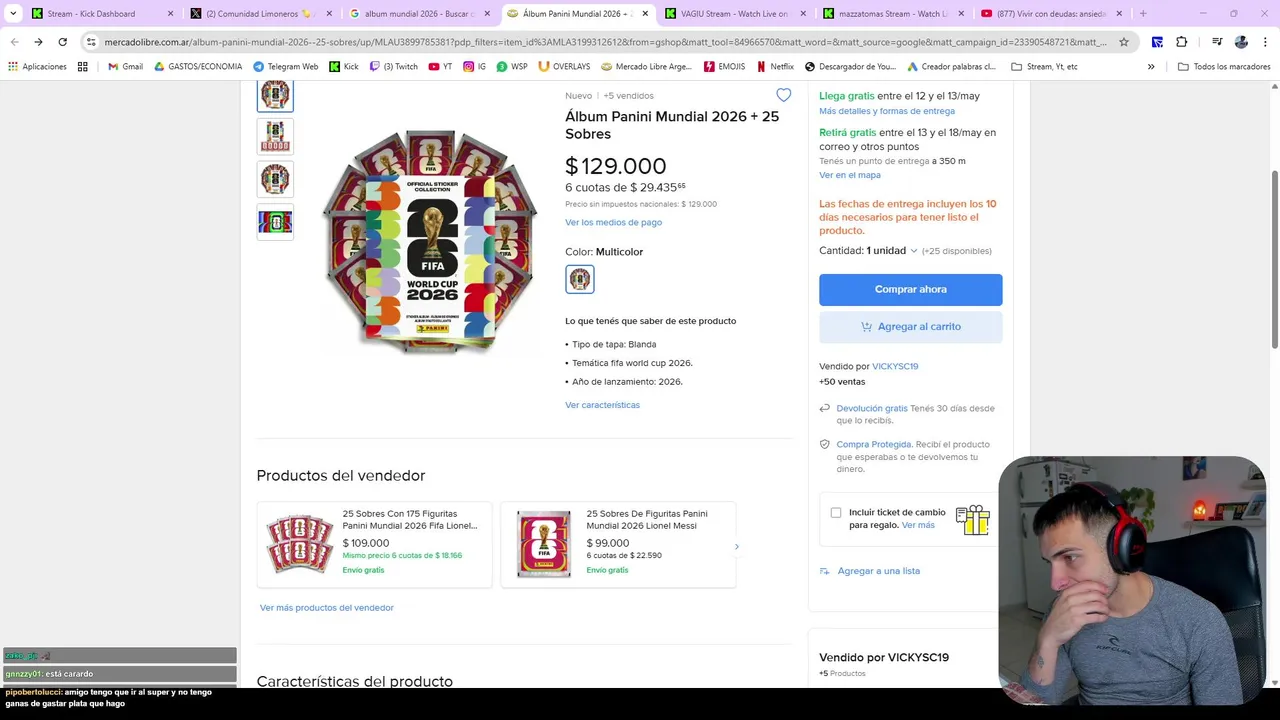1280x720 pixels.
Task: Select the fourth product thumbnail
Action: pos(275,222)
